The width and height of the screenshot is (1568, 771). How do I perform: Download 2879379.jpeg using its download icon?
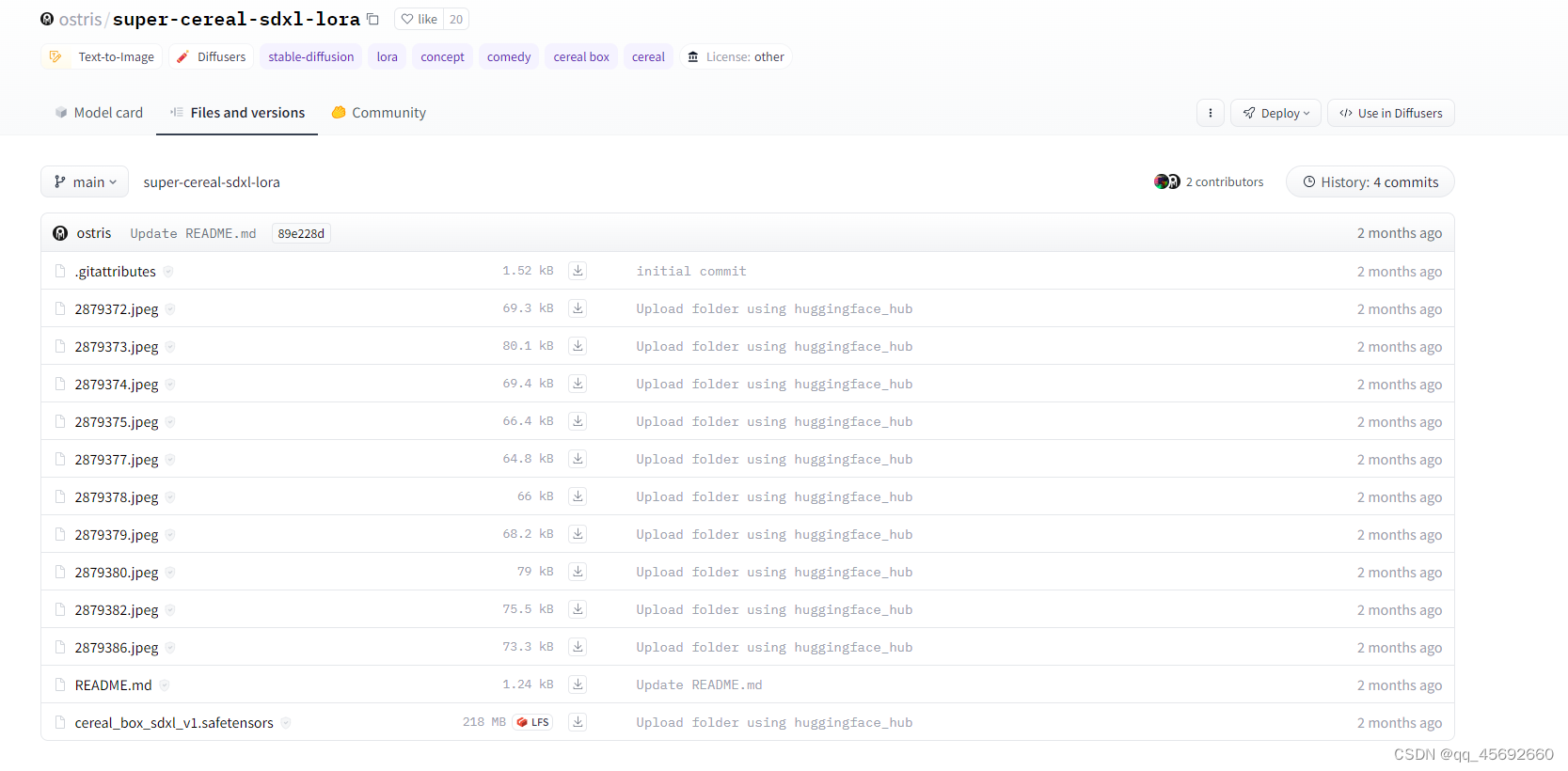pyautogui.click(x=578, y=534)
